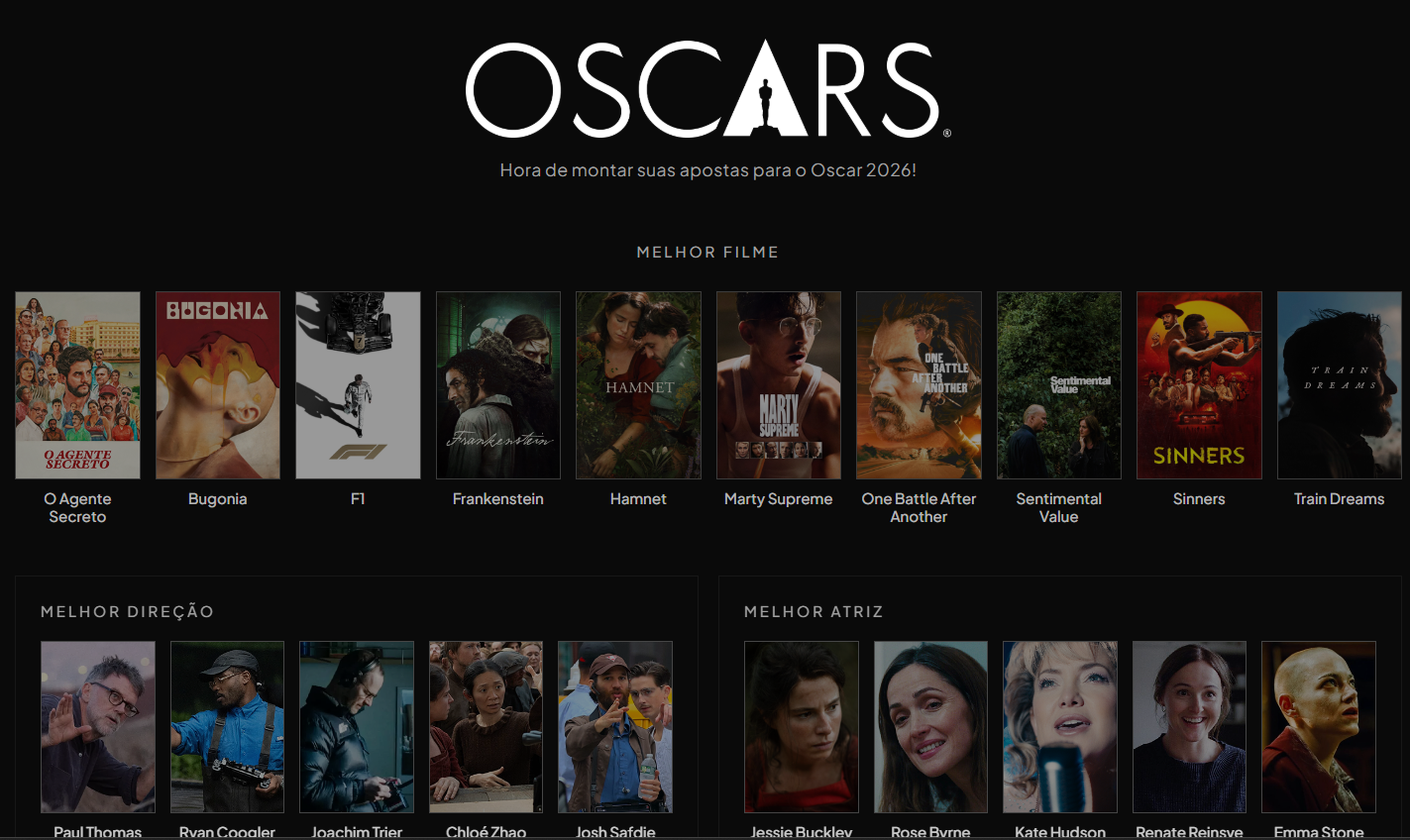The width and height of the screenshot is (1410, 840).
Task: Pick Chloé Zhao as best director
Action: click(x=486, y=727)
